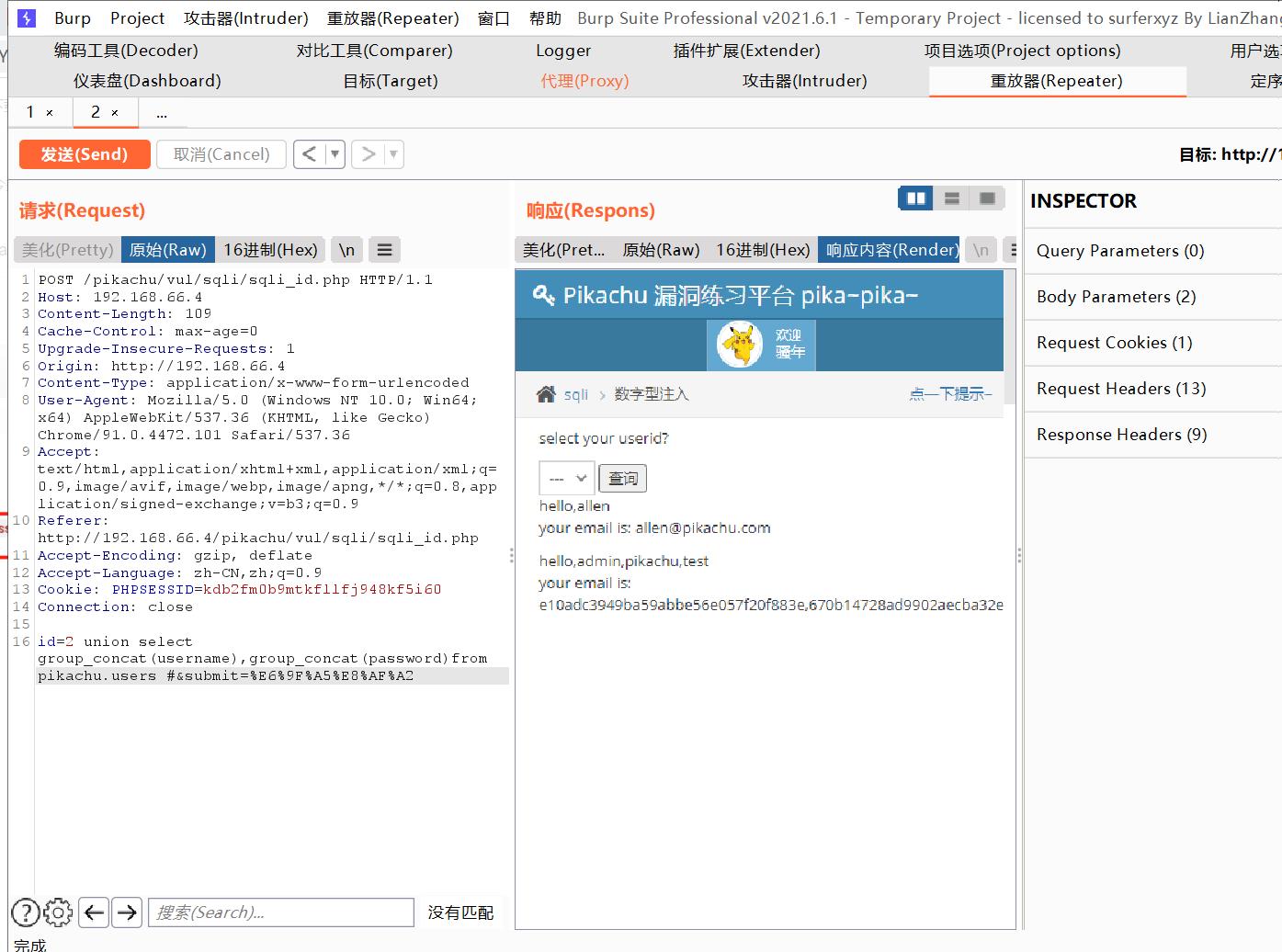Switch to 编码工具(Decoder) tab
This screenshot has height=952, width=1282.
(x=126, y=51)
